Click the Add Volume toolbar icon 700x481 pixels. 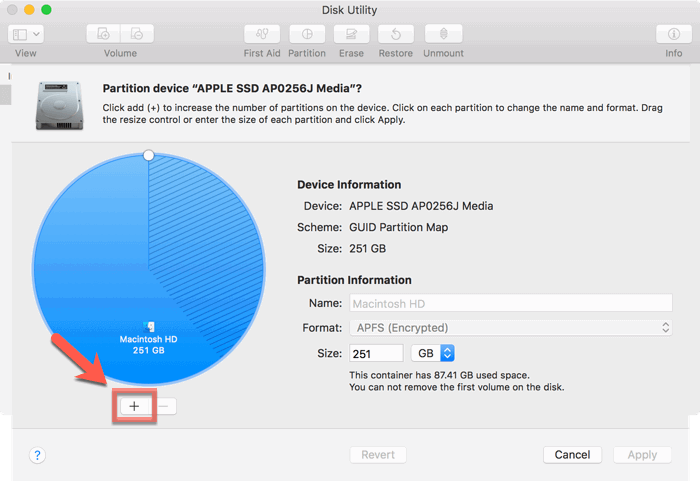103,34
